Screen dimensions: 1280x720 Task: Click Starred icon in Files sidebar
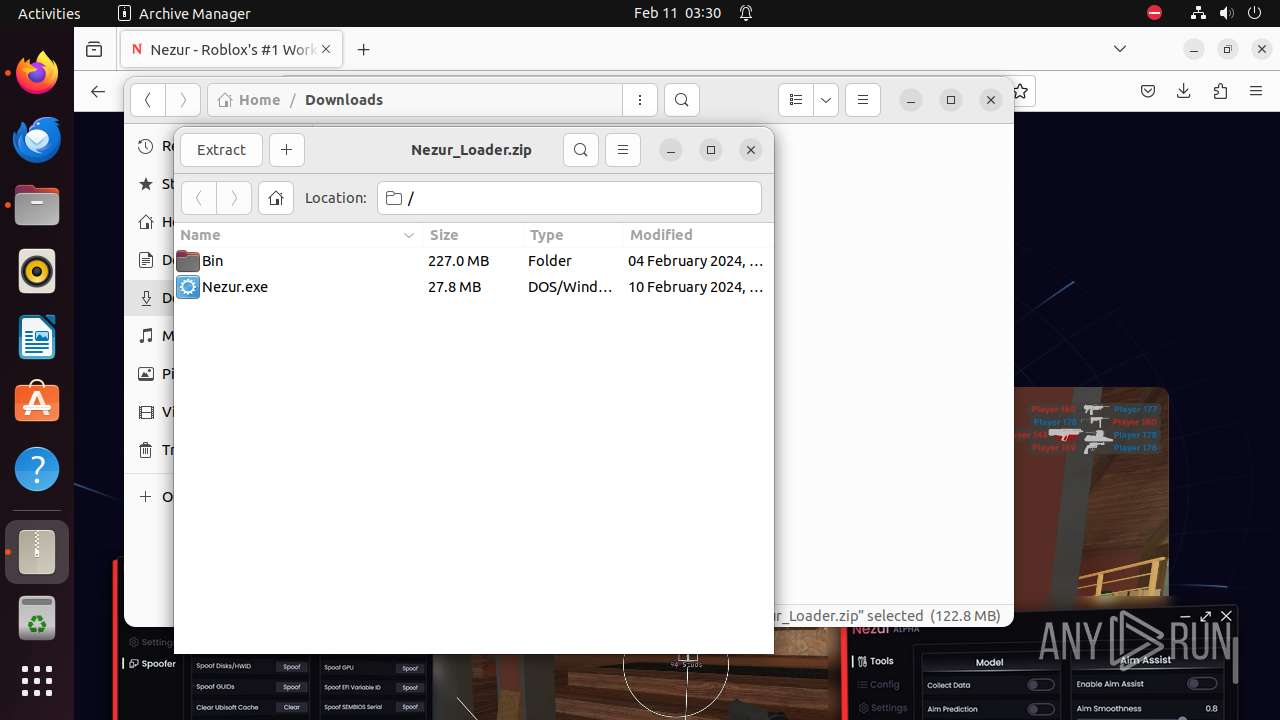[x=146, y=184]
